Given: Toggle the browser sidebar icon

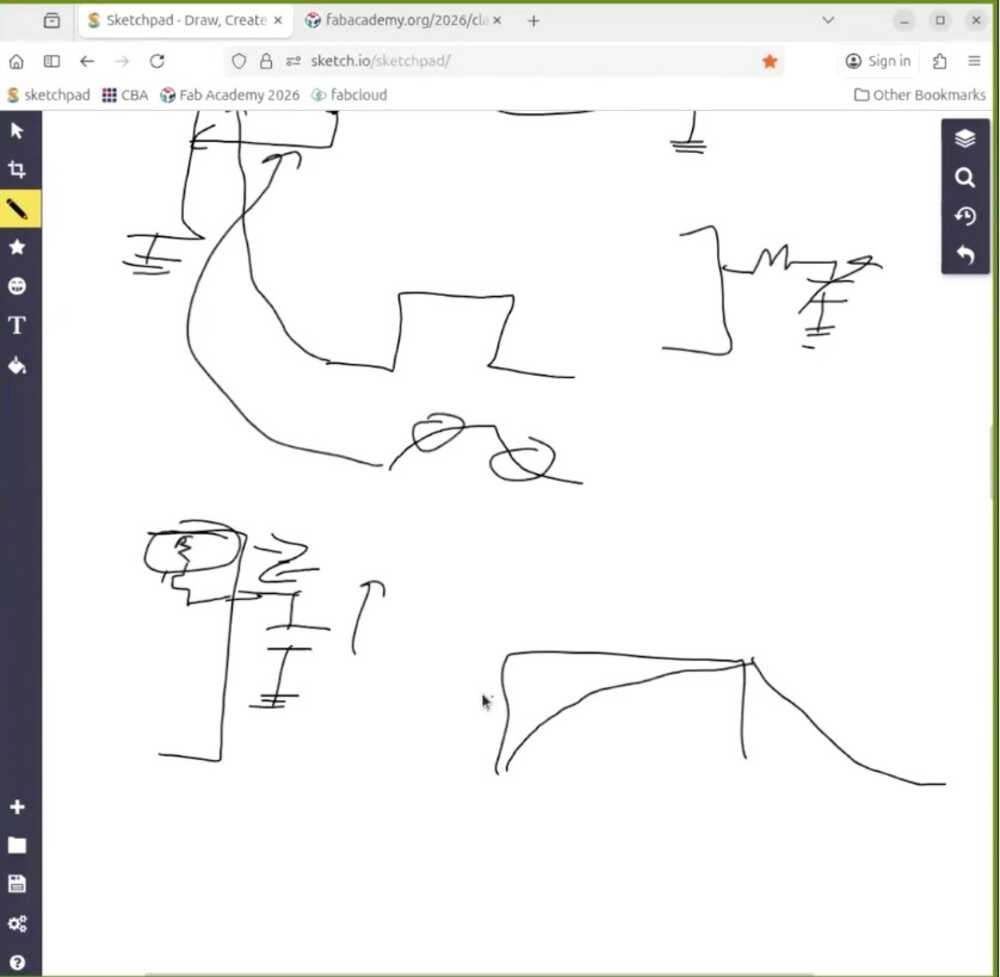Looking at the screenshot, I should [52, 61].
